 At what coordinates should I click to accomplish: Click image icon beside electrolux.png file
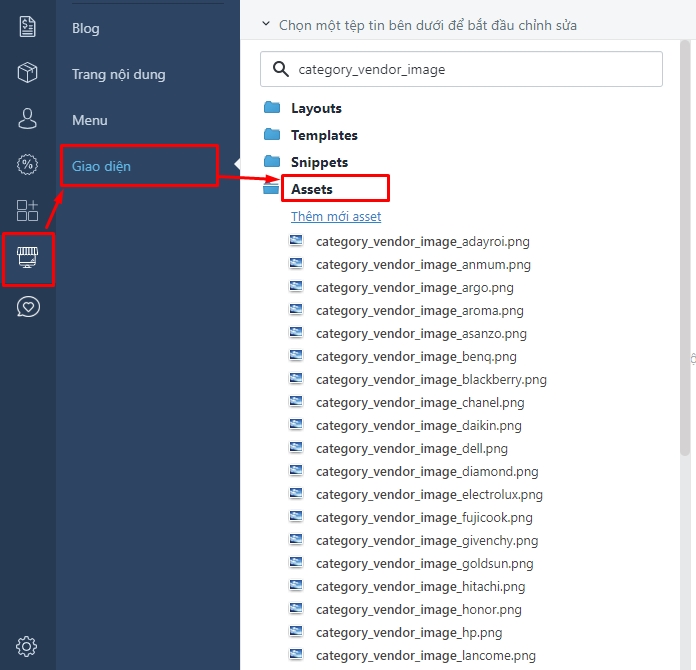coord(296,493)
